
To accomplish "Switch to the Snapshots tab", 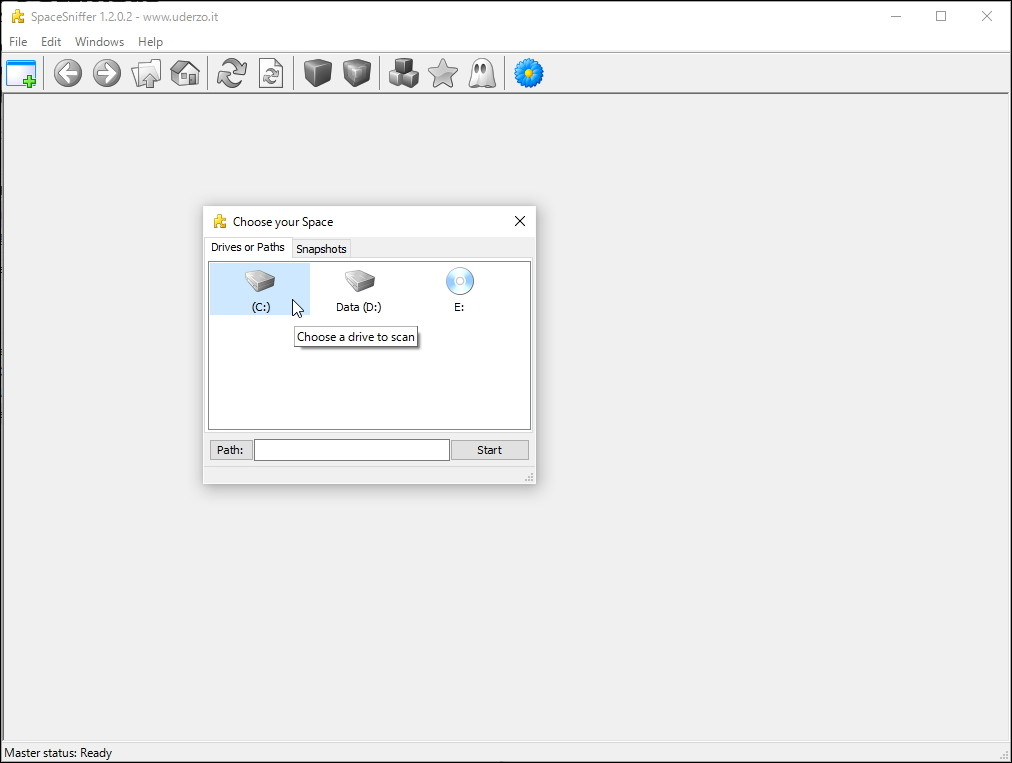I will coord(321,249).
